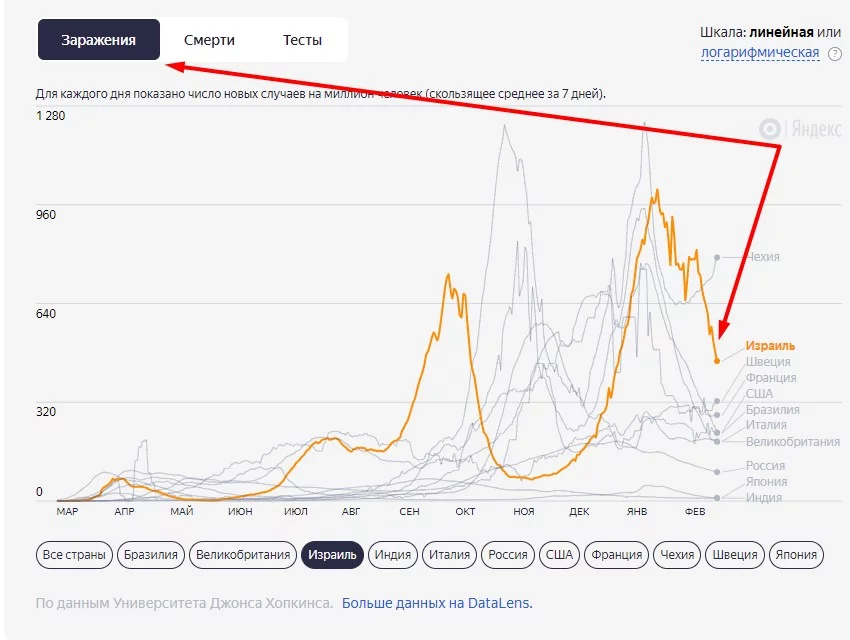Open the Тесты tab

[302, 40]
